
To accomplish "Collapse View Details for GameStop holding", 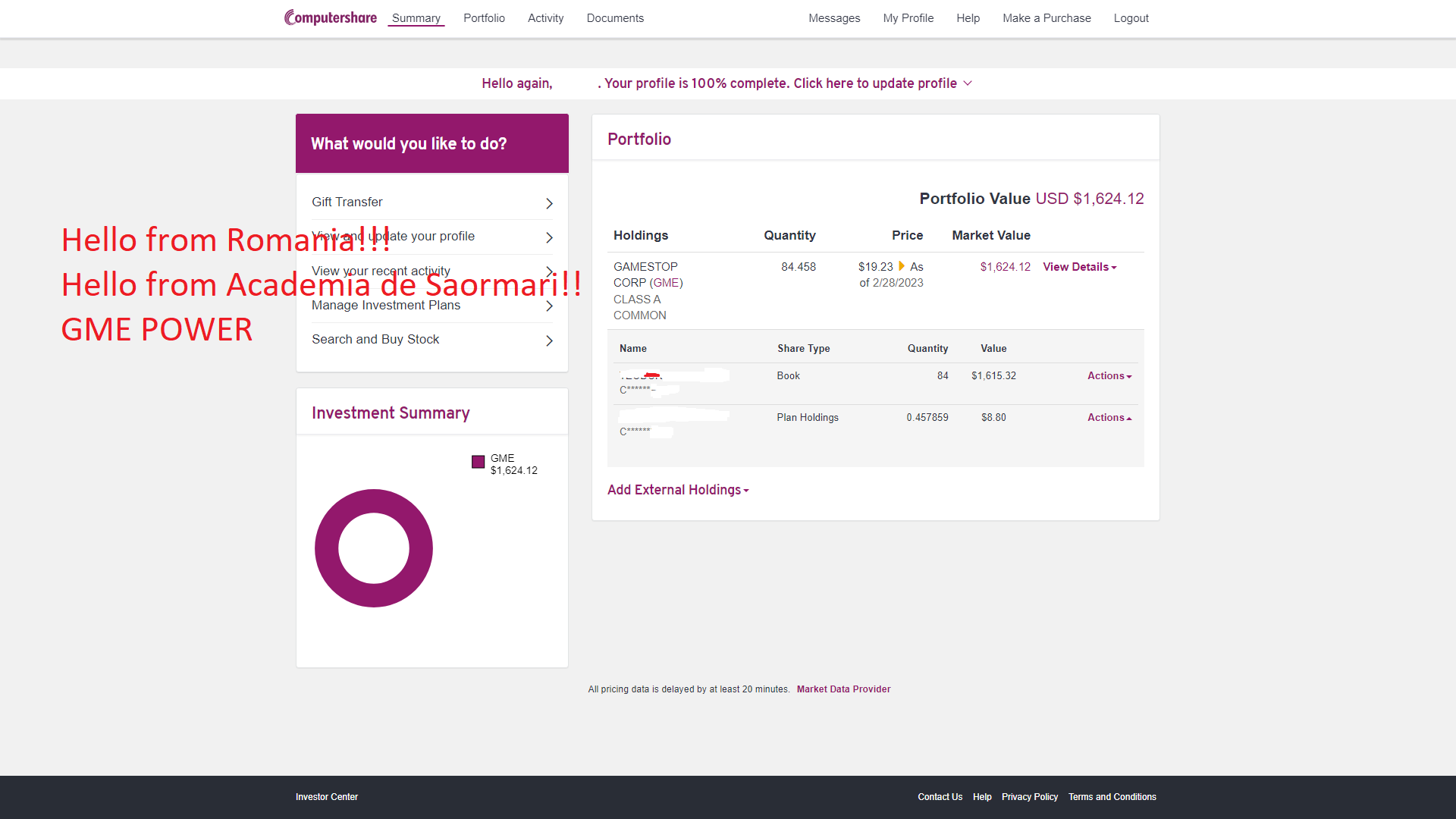I will (x=1080, y=267).
